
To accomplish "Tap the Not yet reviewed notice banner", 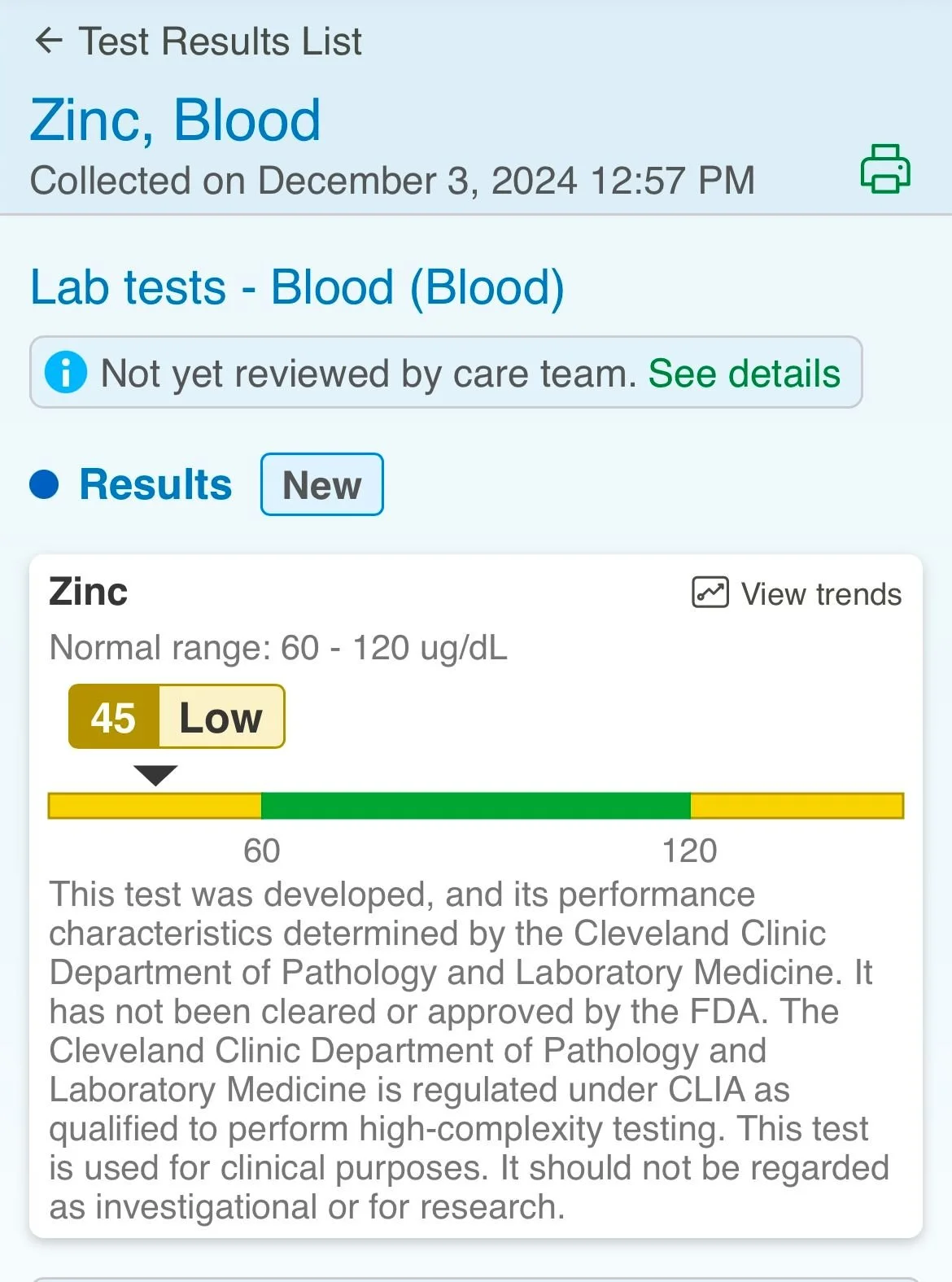I will 446,372.
